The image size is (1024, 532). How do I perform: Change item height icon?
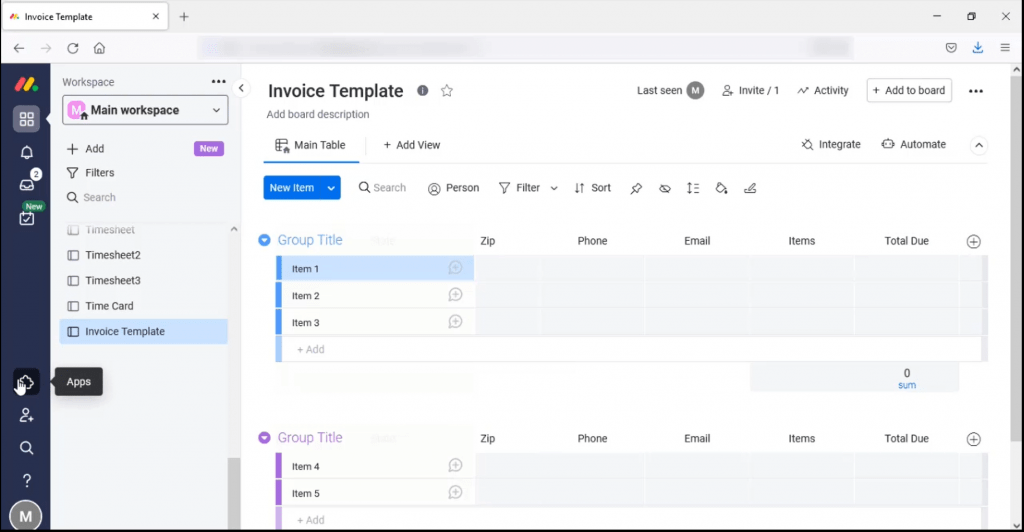pyautogui.click(x=693, y=188)
